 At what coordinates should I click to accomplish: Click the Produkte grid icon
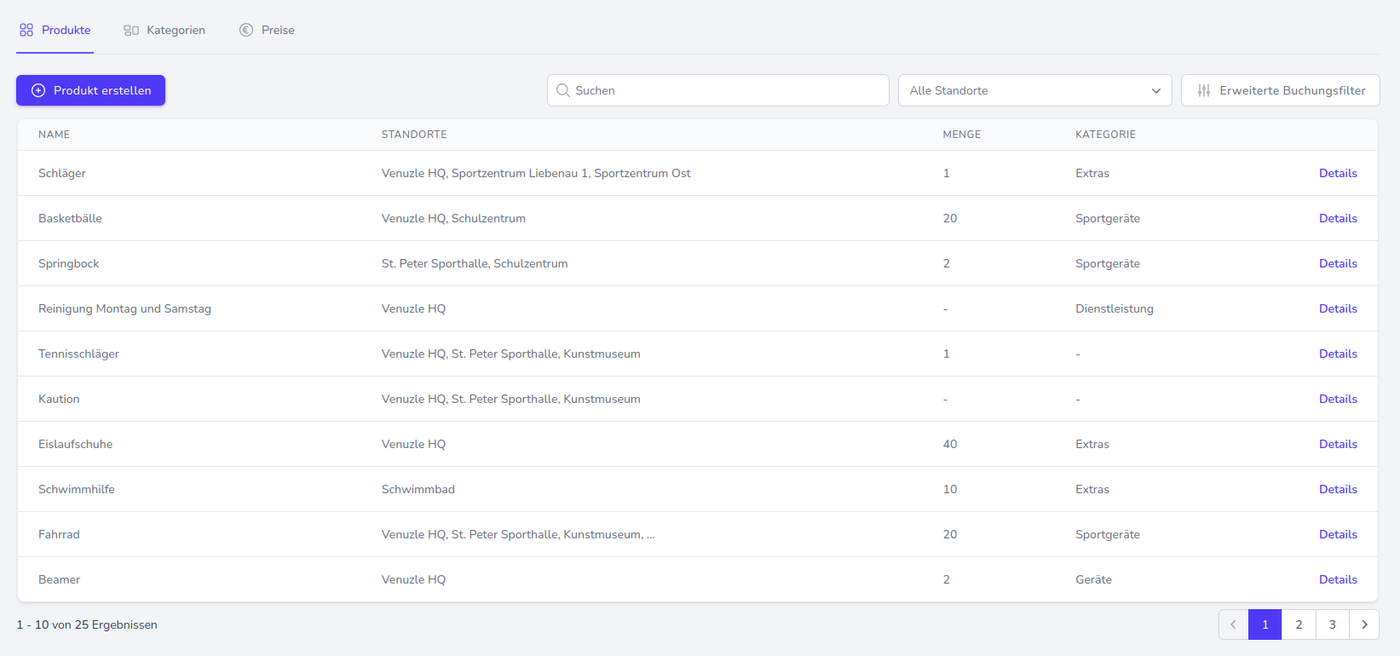[x=27, y=30]
